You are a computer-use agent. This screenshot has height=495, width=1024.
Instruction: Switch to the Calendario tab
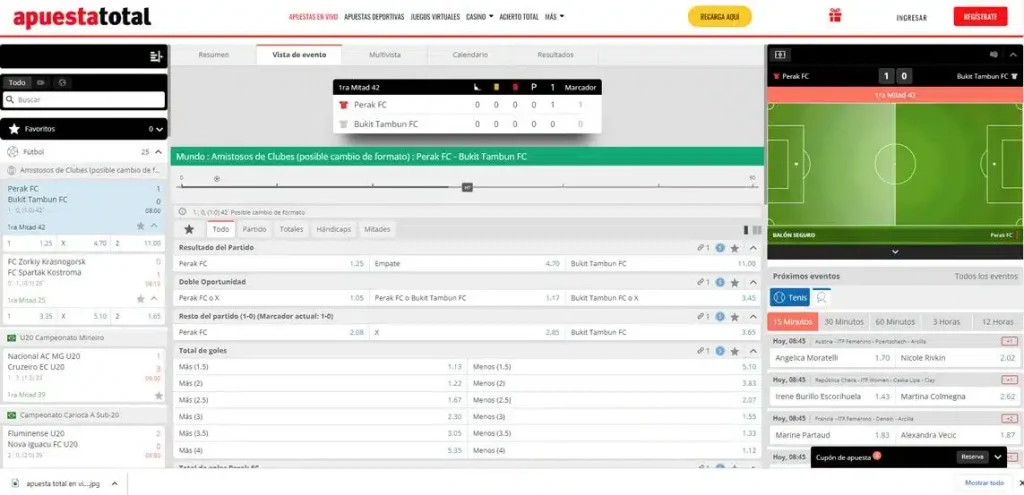tap(470, 55)
